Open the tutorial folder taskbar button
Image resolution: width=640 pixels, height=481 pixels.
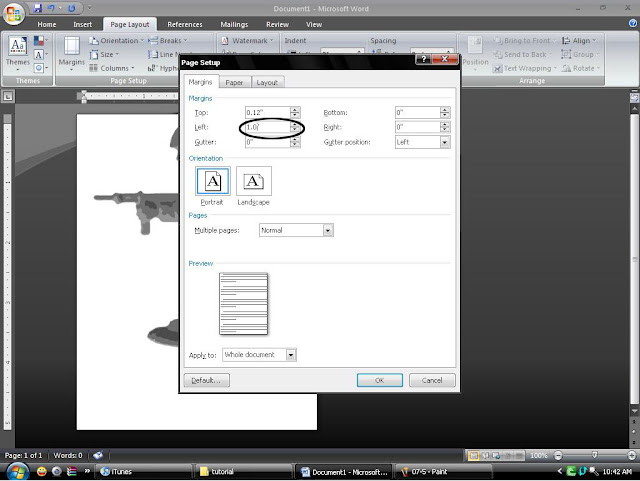pyautogui.click(x=244, y=472)
